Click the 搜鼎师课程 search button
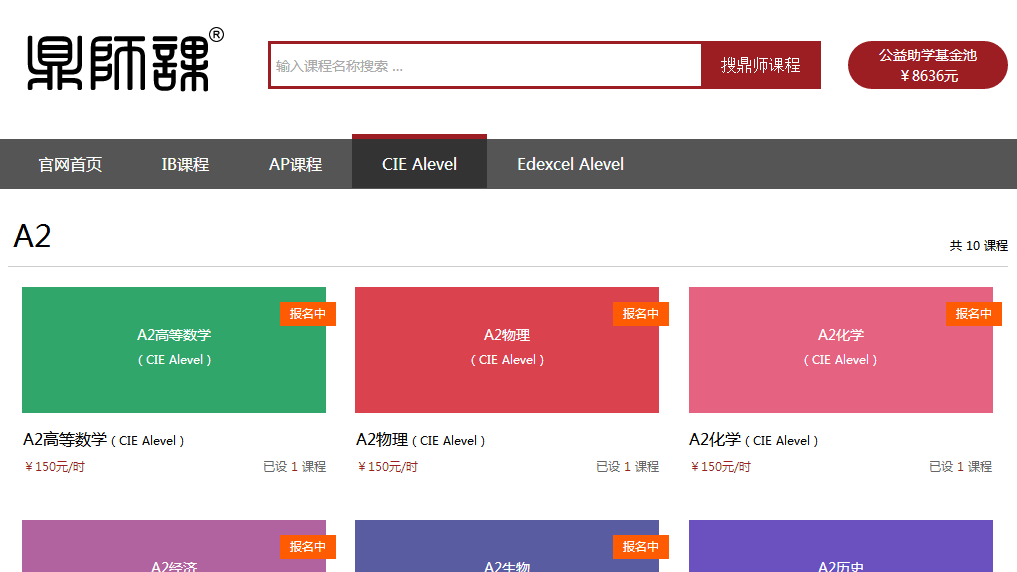The image size is (1017, 572). pyautogui.click(x=761, y=66)
